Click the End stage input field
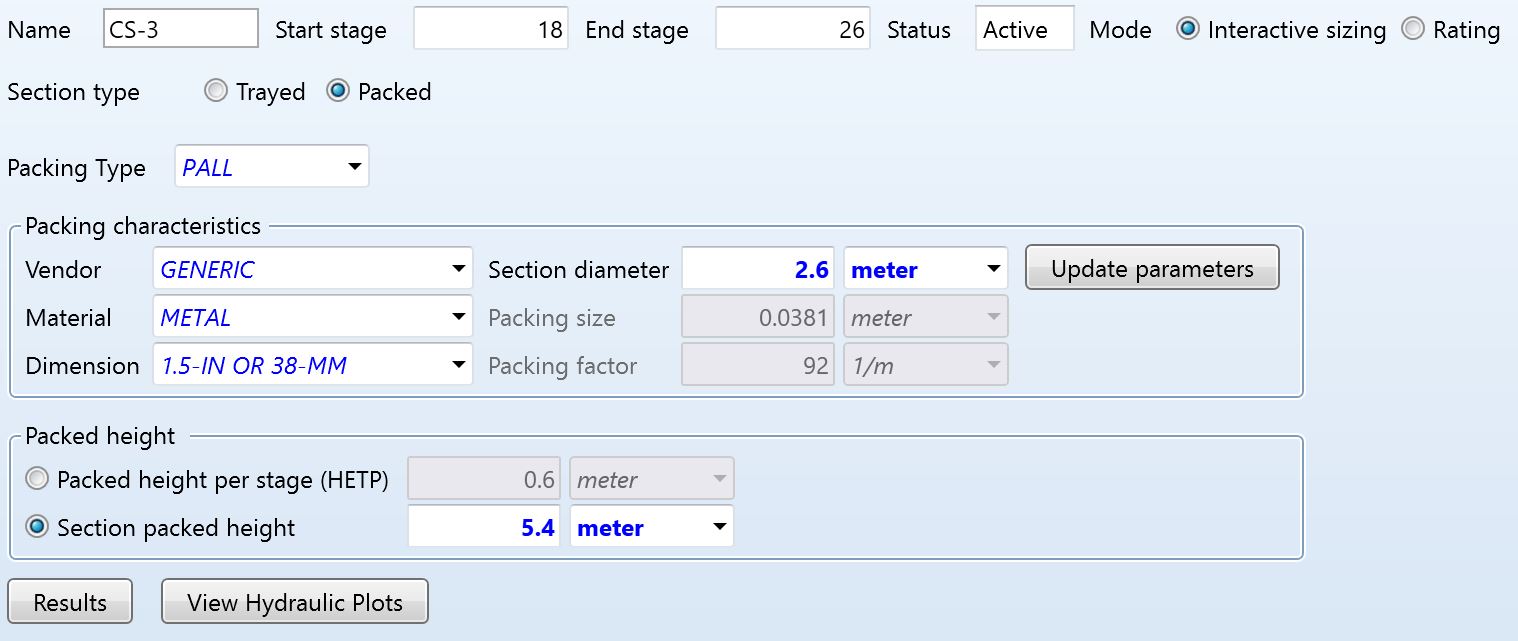The width and height of the screenshot is (1518, 641). click(x=793, y=30)
